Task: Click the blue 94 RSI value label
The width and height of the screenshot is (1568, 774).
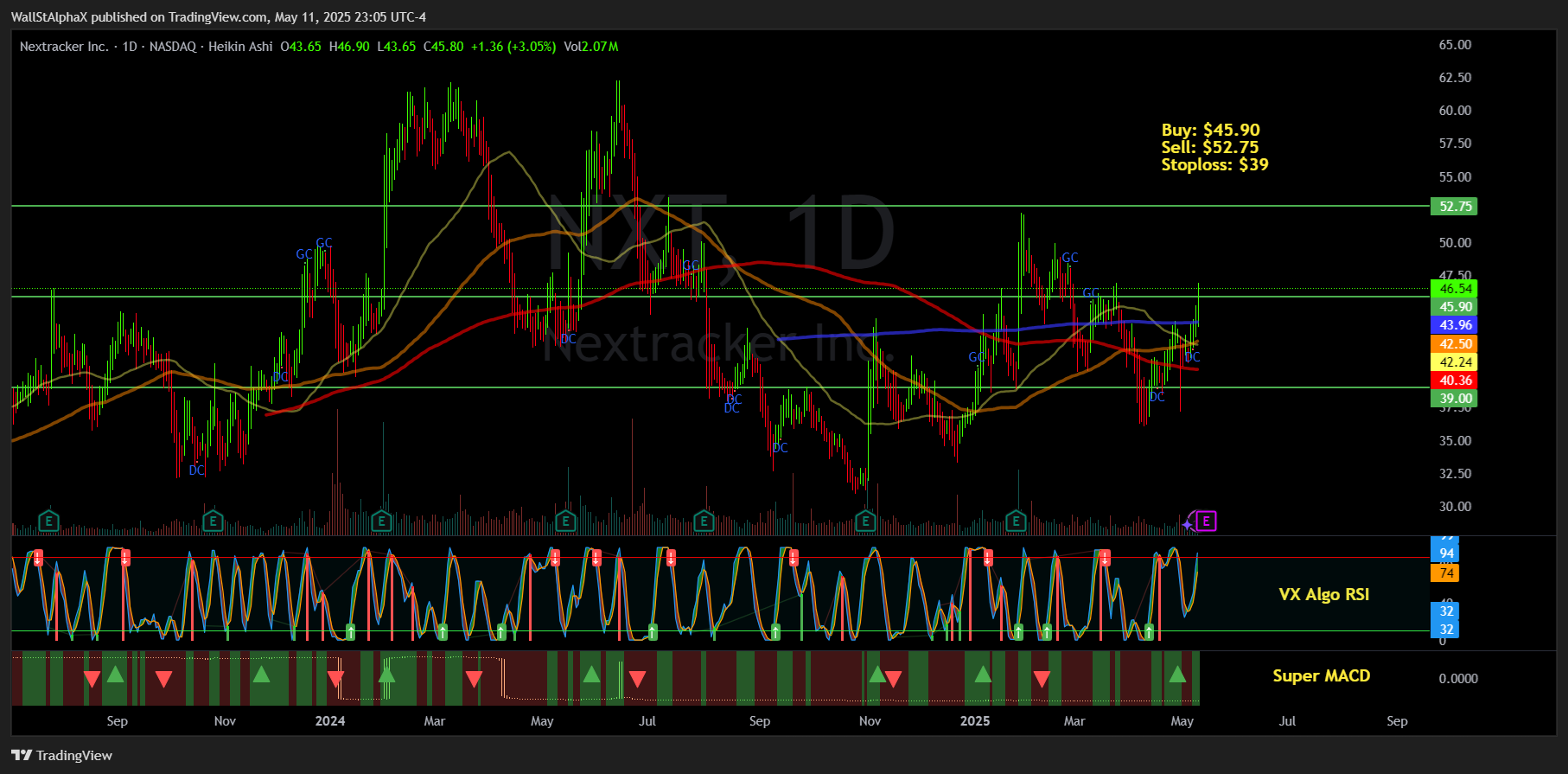Action: click(1446, 553)
